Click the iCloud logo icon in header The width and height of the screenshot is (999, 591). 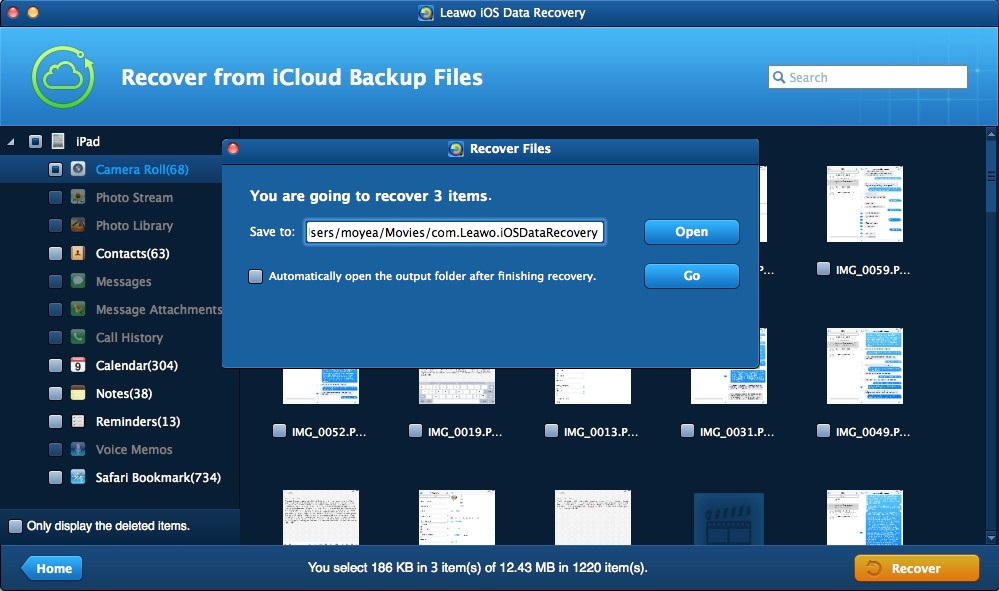coord(63,78)
